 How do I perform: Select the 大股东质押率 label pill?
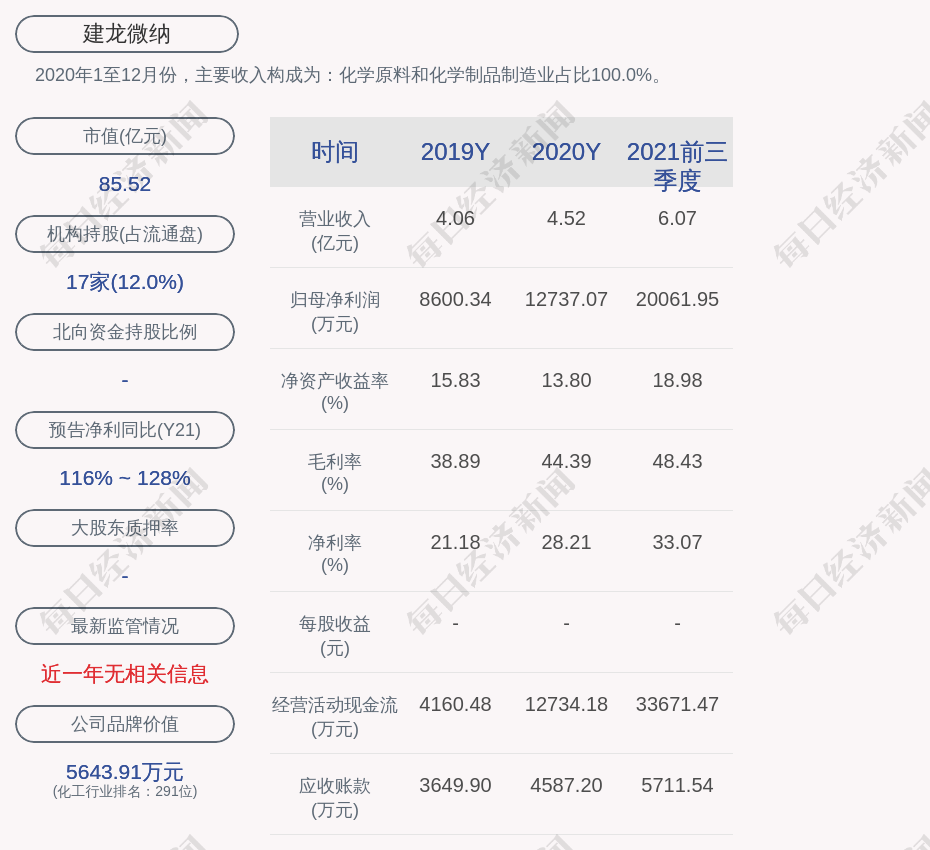click(x=125, y=527)
